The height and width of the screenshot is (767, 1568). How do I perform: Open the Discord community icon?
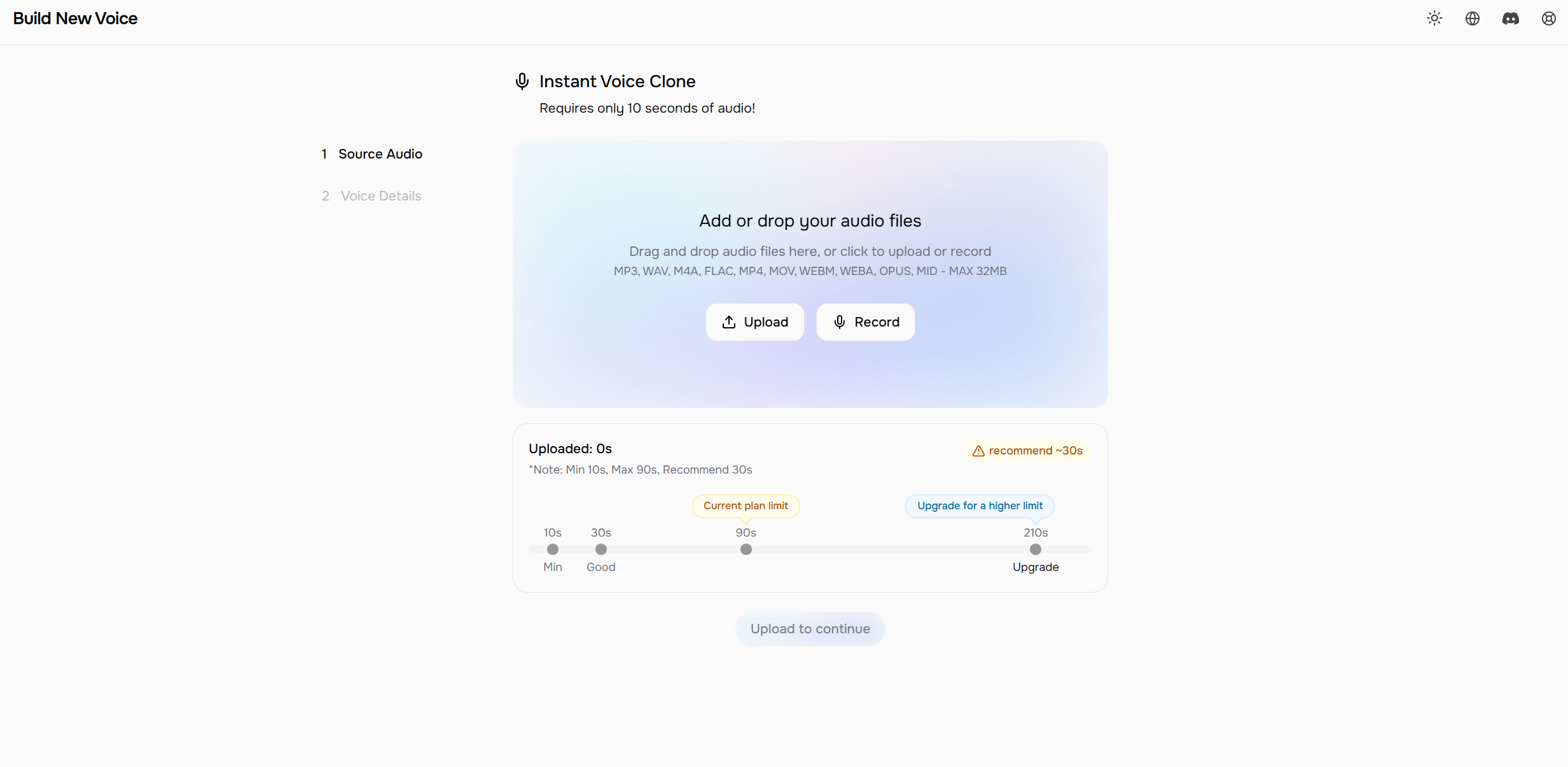click(x=1511, y=18)
